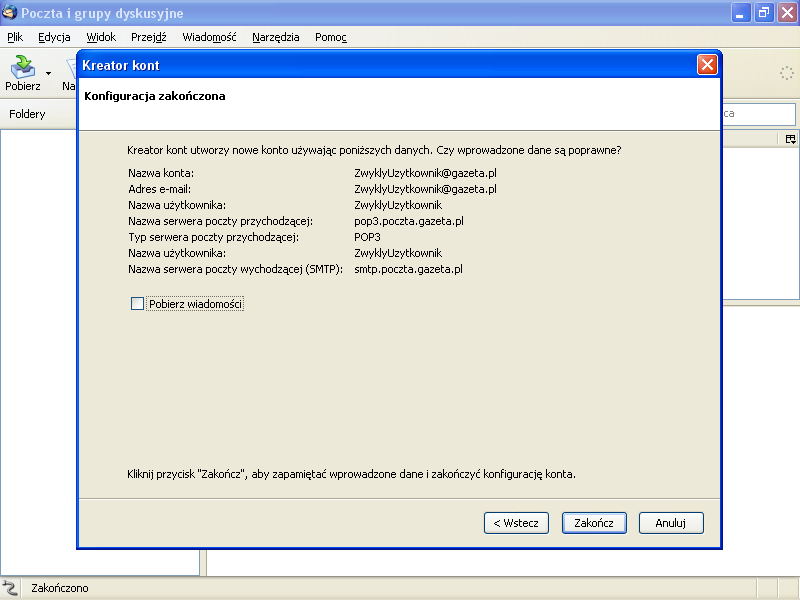Open the Edycja menu
The image size is (800, 600).
click(x=54, y=37)
